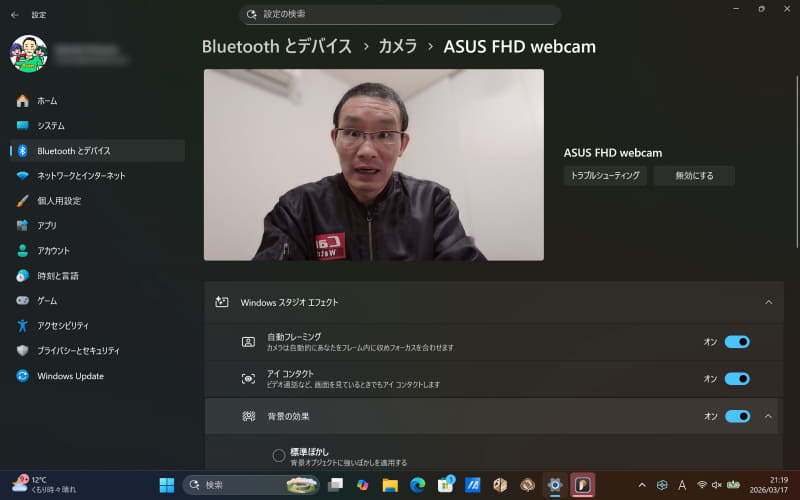The height and width of the screenshot is (500, 800).
Task: Click the アイ コンタクト eye icon
Action: tap(248, 379)
